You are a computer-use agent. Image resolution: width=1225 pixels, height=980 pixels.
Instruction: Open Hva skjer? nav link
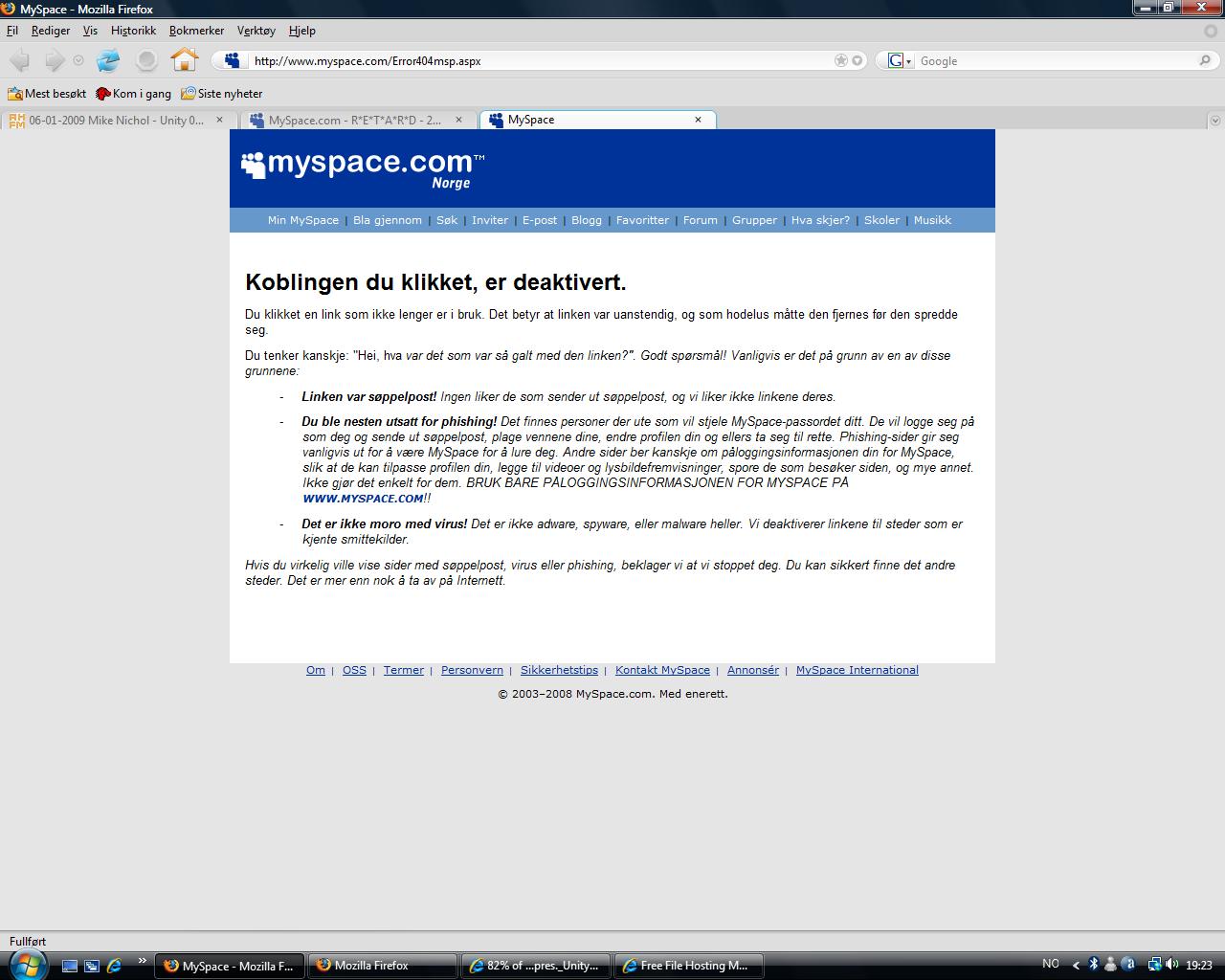pos(820,220)
